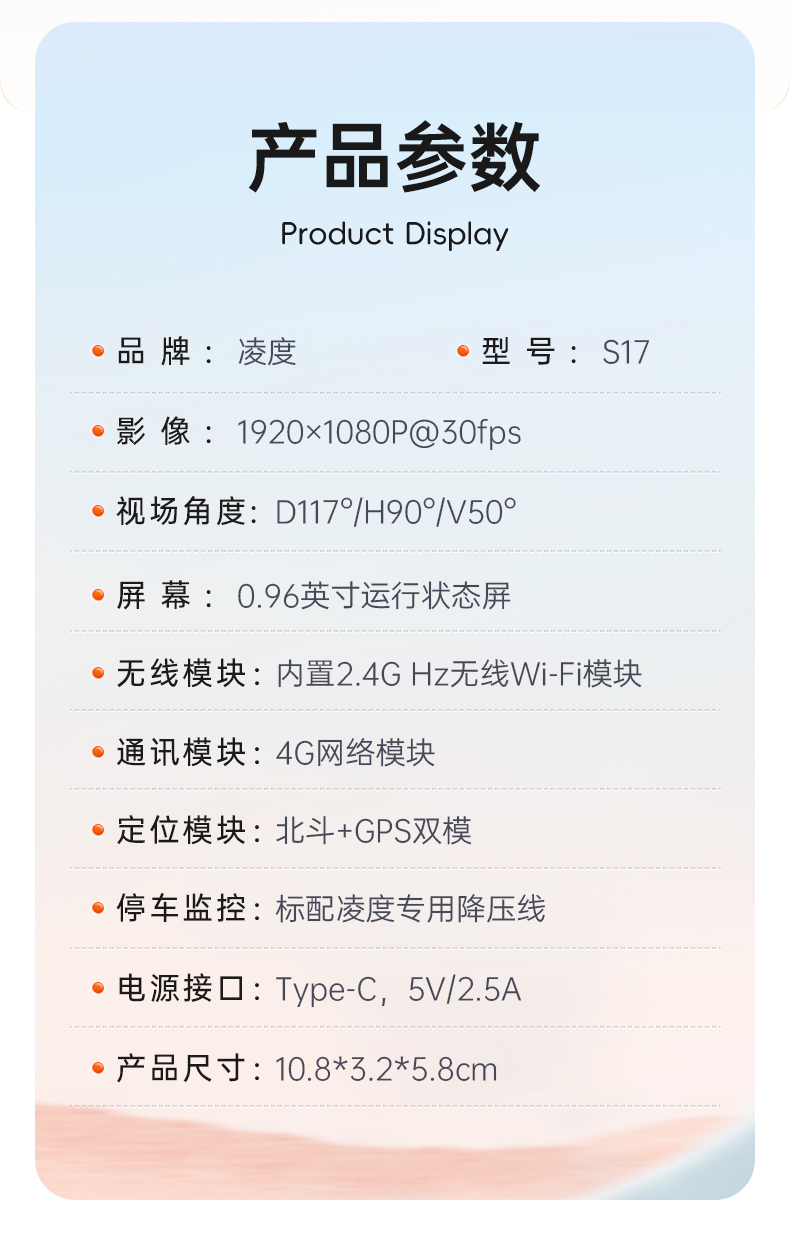This screenshot has width=790, height=1258.
Task: Click the orange bullet beside 品牌
Action: click(x=98, y=351)
